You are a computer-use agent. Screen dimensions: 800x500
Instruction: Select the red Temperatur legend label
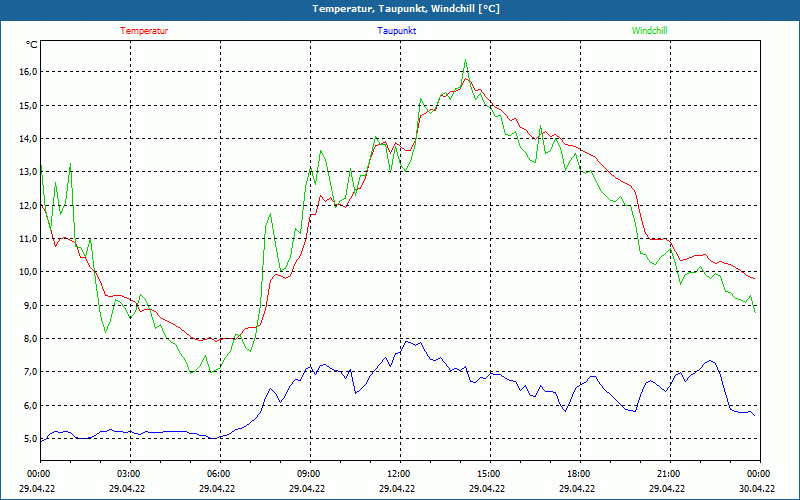(x=144, y=31)
